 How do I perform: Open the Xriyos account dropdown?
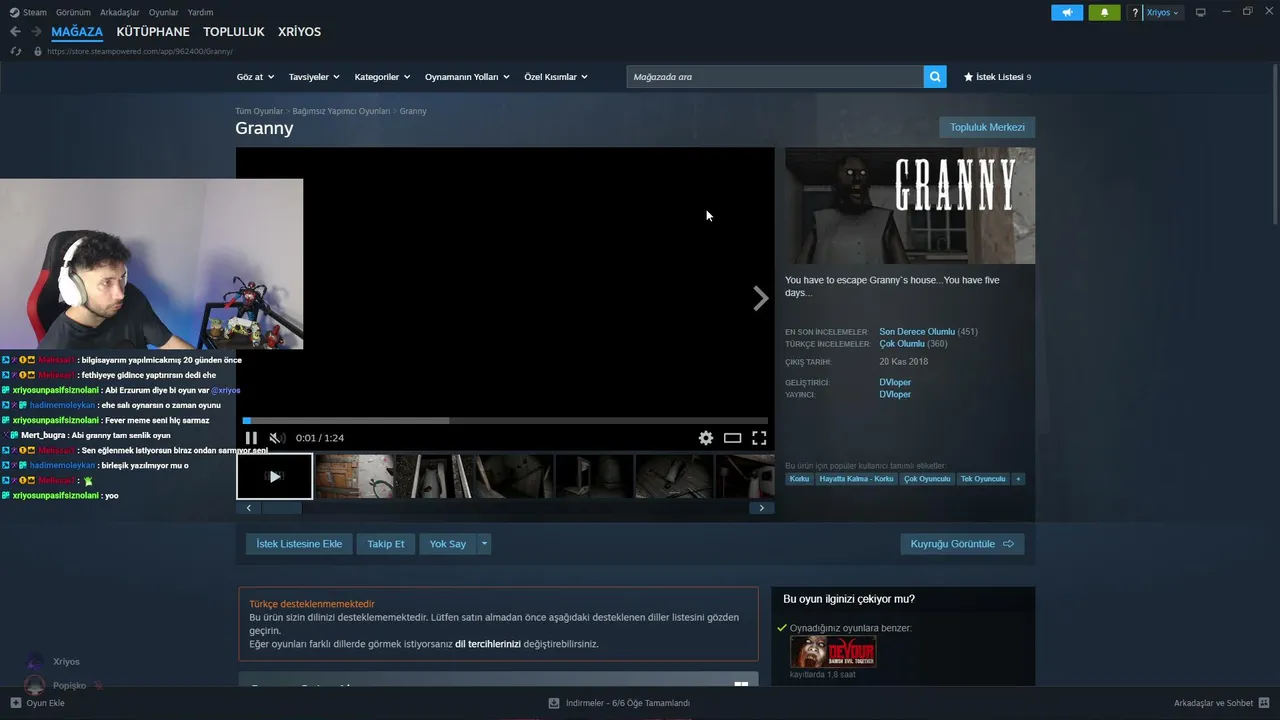click(x=1163, y=13)
